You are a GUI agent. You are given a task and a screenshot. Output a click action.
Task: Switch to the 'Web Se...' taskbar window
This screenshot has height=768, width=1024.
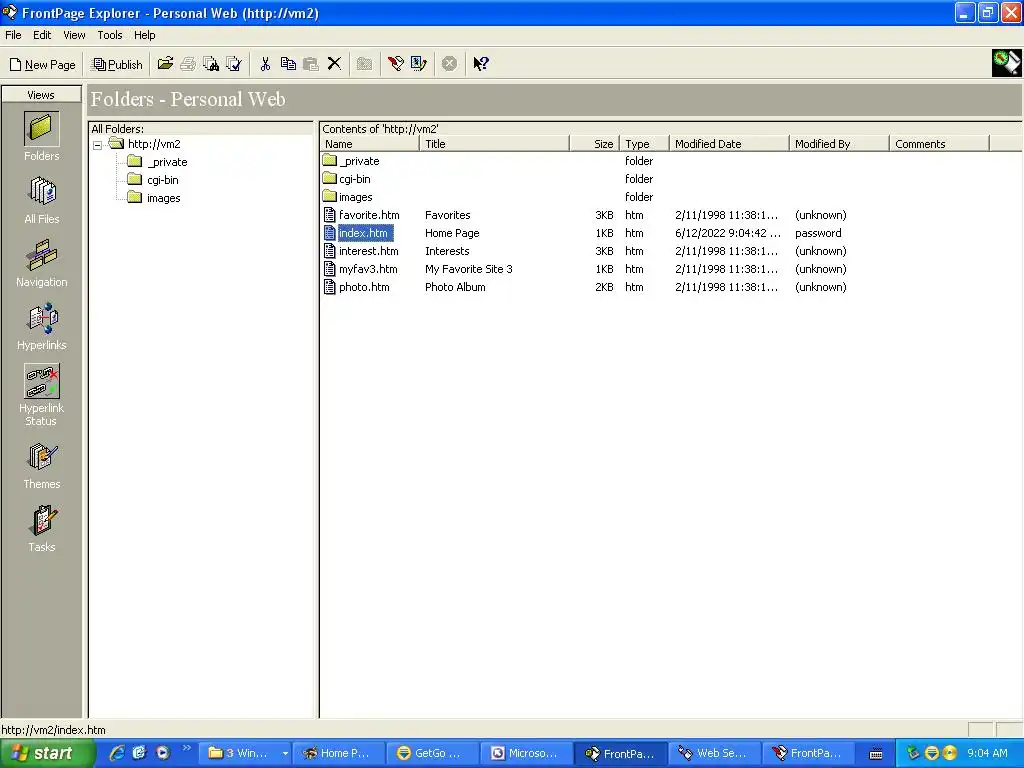coord(714,753)
